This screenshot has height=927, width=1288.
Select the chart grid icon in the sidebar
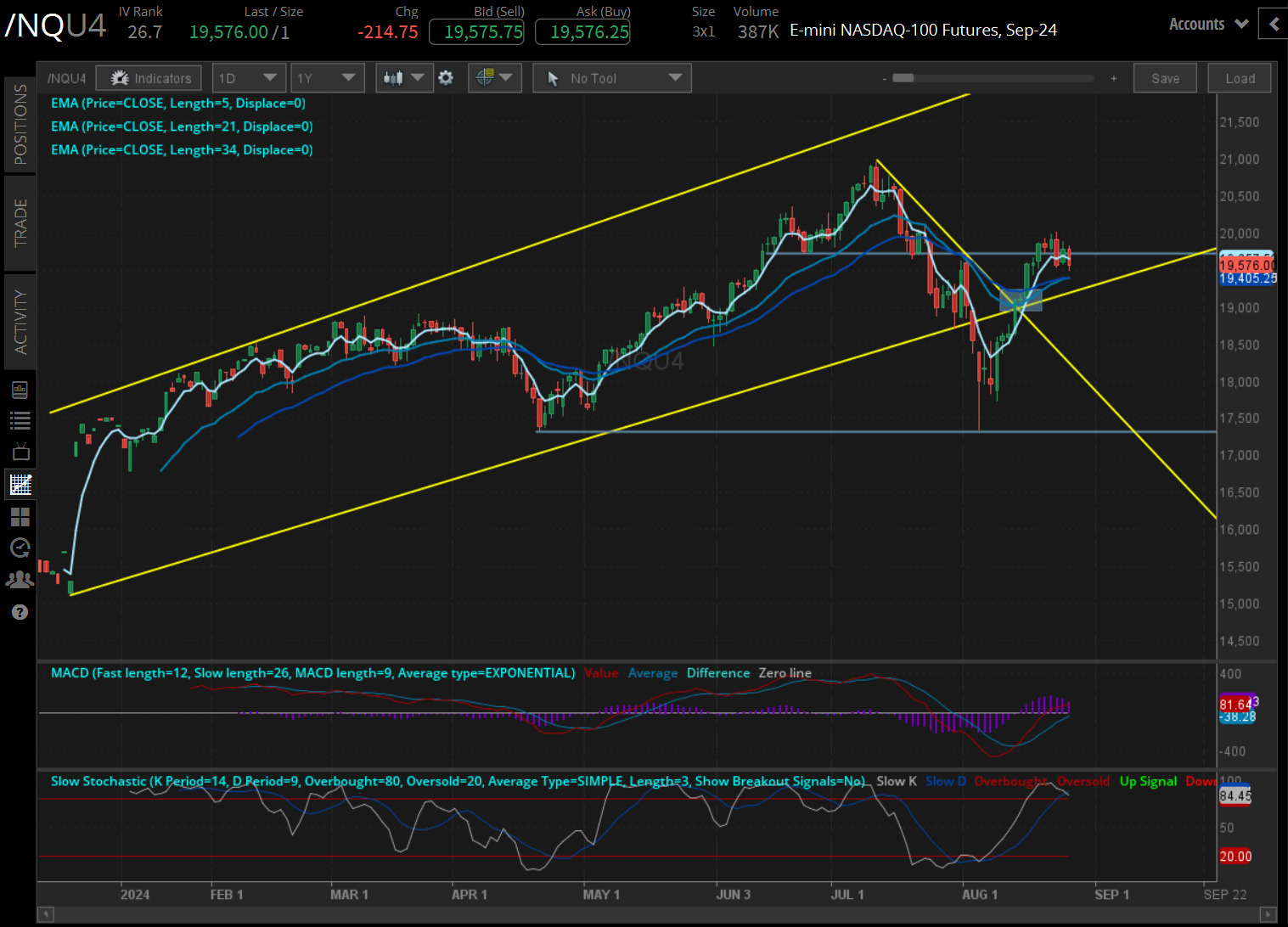(20, 484)
